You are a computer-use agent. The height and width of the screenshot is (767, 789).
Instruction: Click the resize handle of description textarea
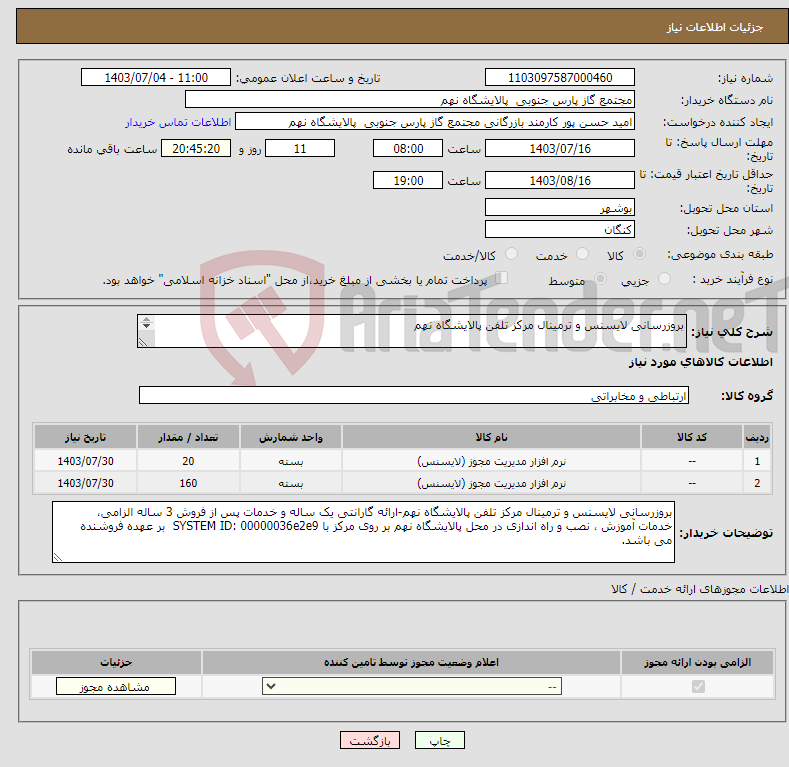pos(143,342)
